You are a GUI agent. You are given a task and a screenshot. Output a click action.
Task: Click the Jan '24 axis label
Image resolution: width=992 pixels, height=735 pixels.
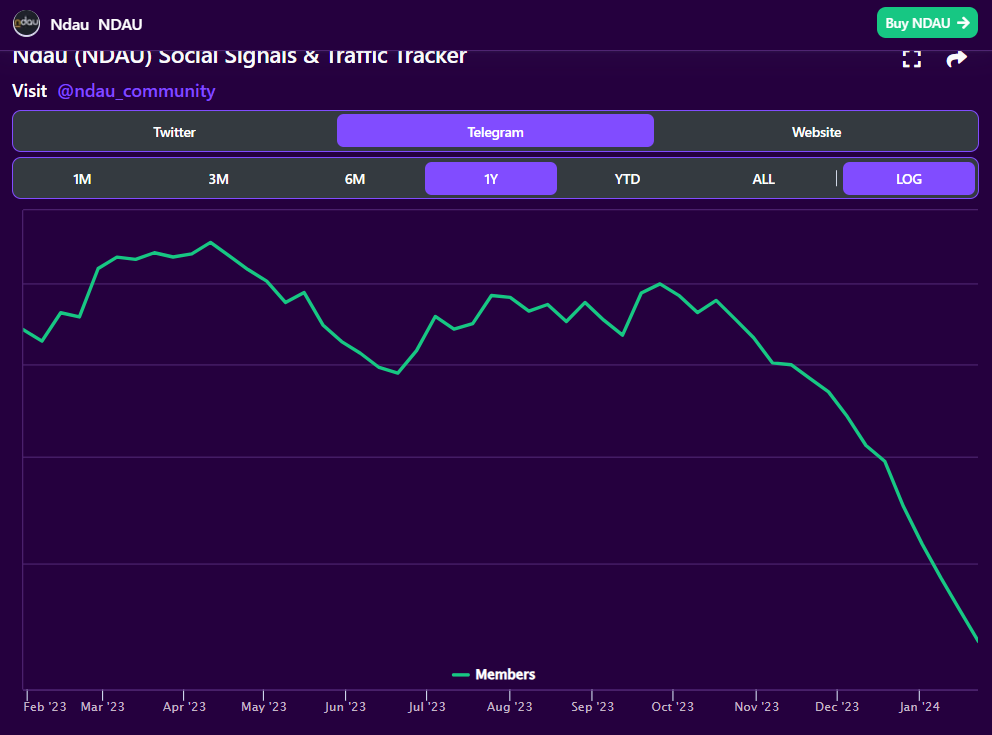[919, 707]
